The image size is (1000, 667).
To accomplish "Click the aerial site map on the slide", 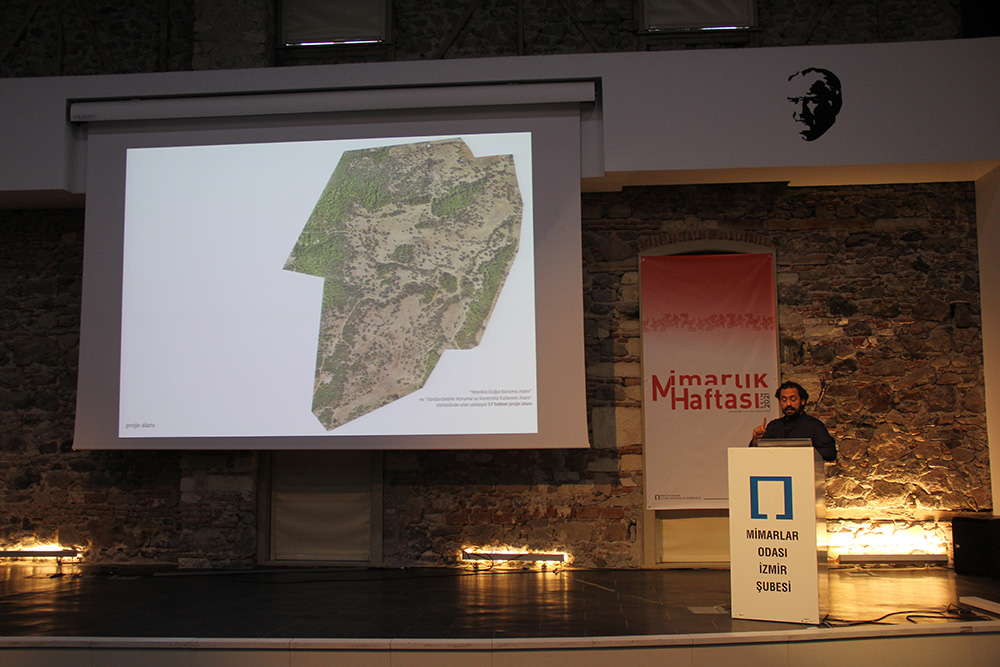I will [406, 282].
